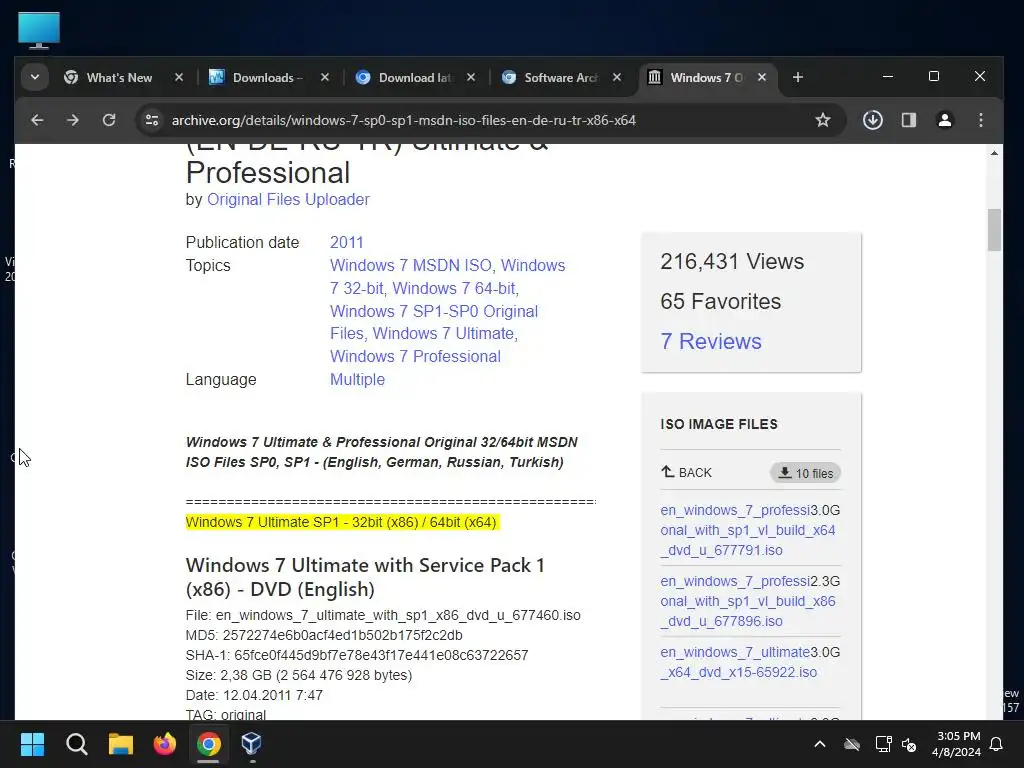The image size is (1024, 768).
Task: Click the archive.org URL address field
Action: pyautogui.click(x=404, y=120)
